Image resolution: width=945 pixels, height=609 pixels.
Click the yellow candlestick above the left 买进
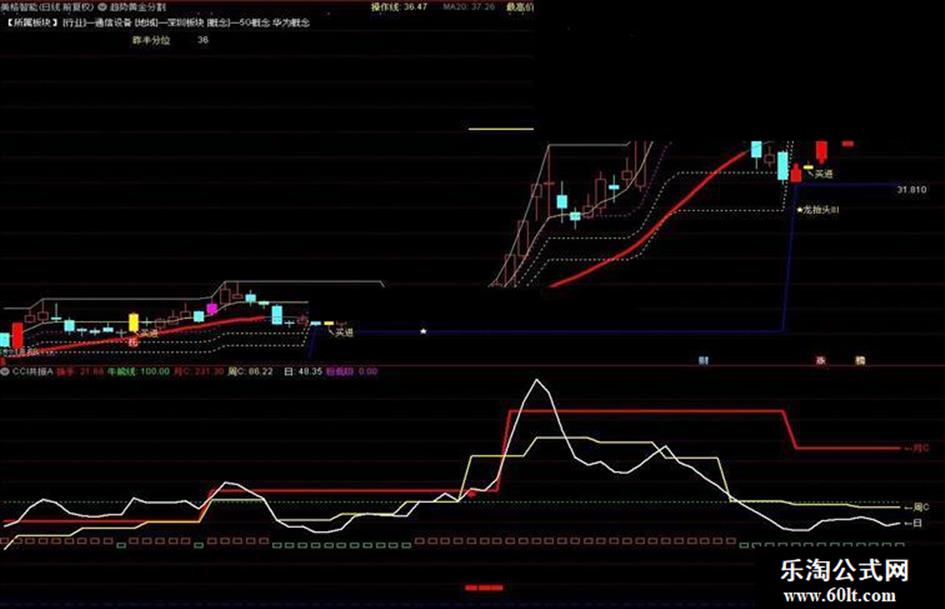(x=134, y=322)
